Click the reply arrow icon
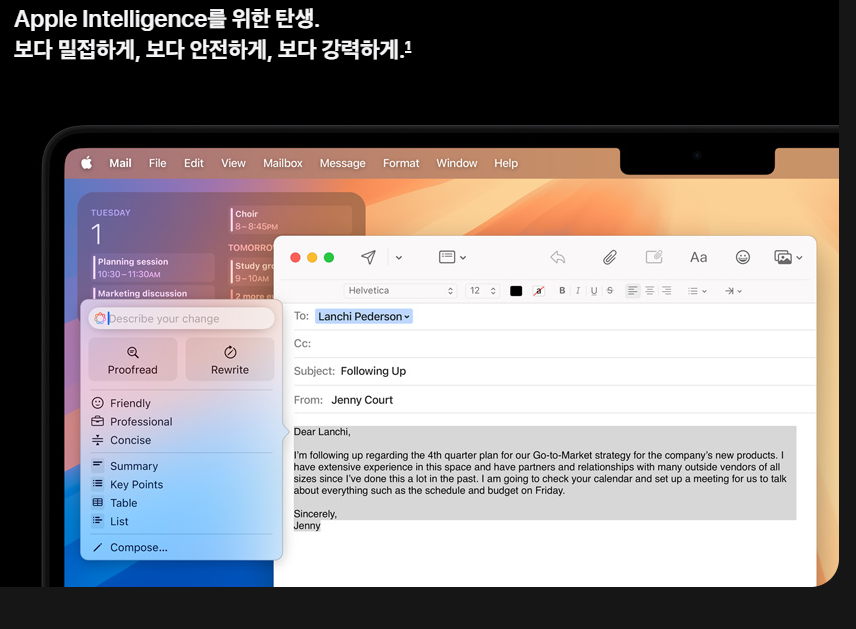Viewport: 856px width, 629px height. point(557,257)
